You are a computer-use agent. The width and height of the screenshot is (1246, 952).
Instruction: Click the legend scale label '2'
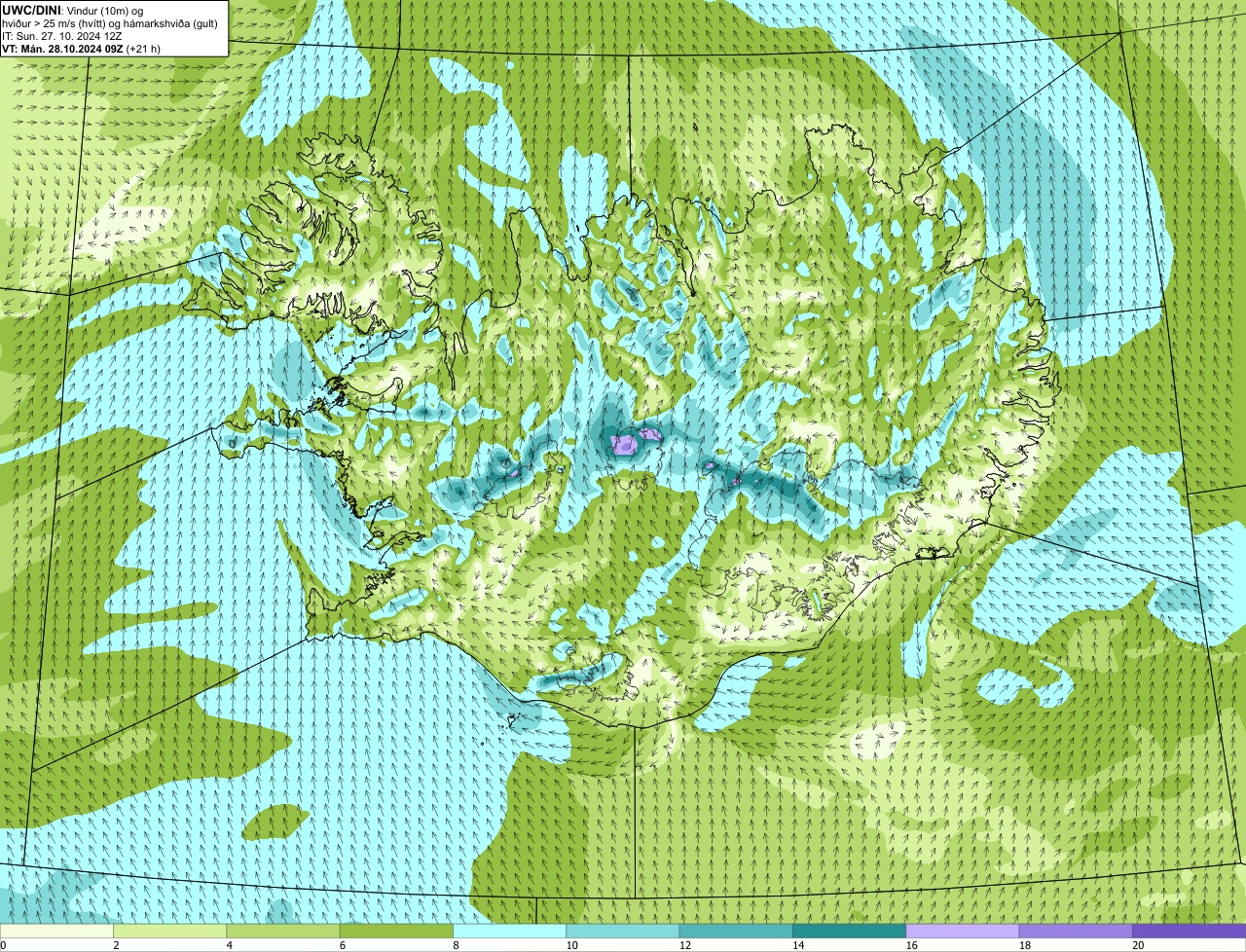click(116, 945)
